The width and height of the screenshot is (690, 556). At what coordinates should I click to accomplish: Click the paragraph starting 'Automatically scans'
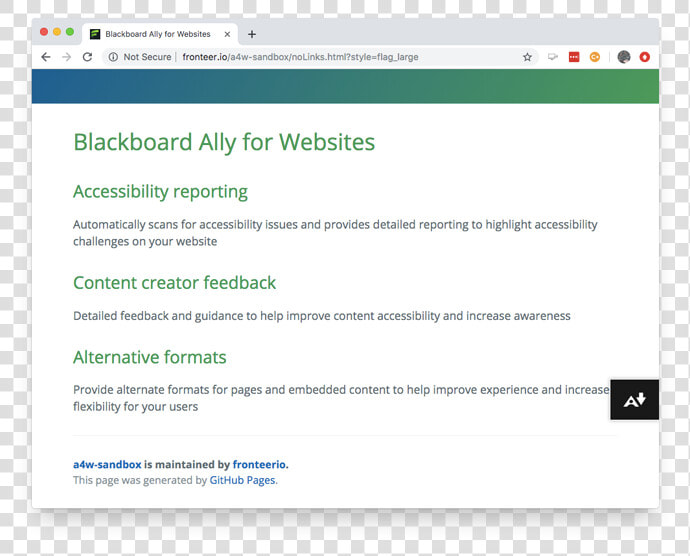point(335,233)
